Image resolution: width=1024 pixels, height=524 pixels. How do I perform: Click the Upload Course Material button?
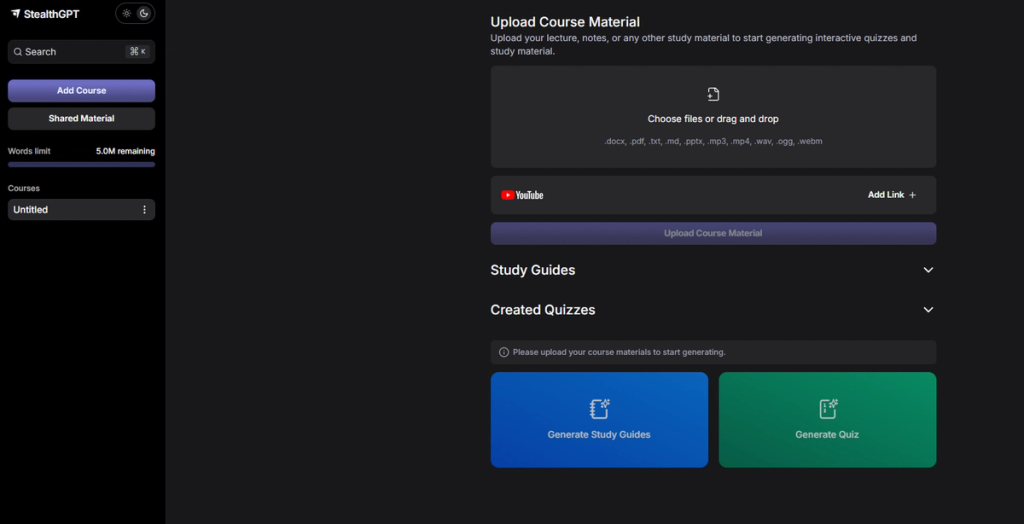[x=713, y=233]
